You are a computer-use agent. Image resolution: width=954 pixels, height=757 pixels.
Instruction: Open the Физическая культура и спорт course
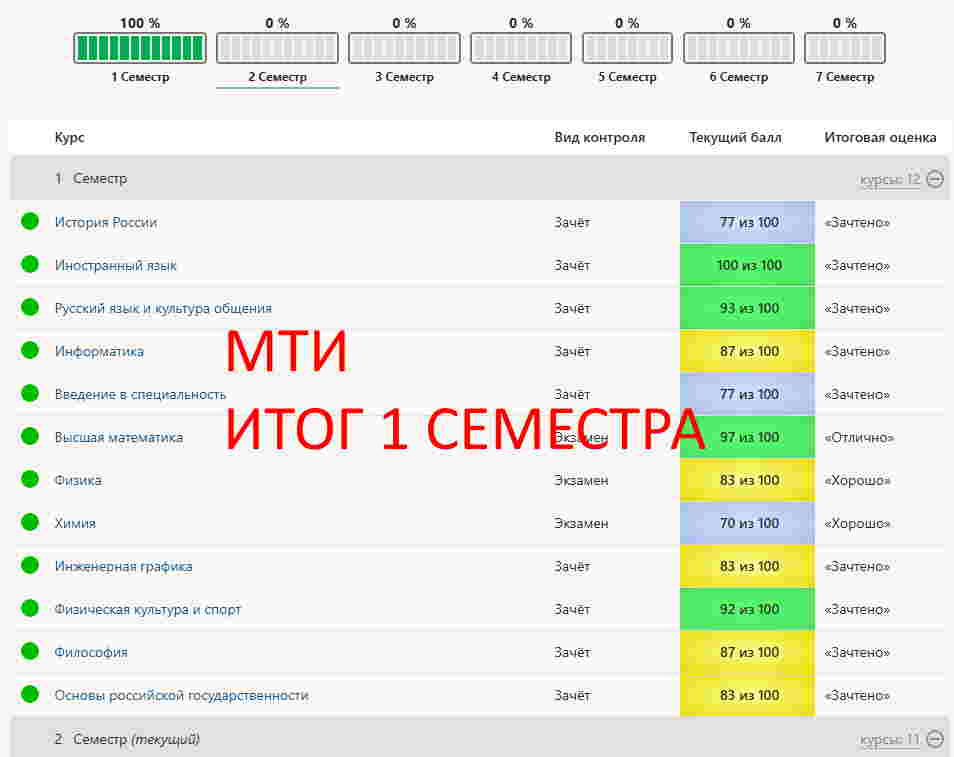(x=147, y=609)
